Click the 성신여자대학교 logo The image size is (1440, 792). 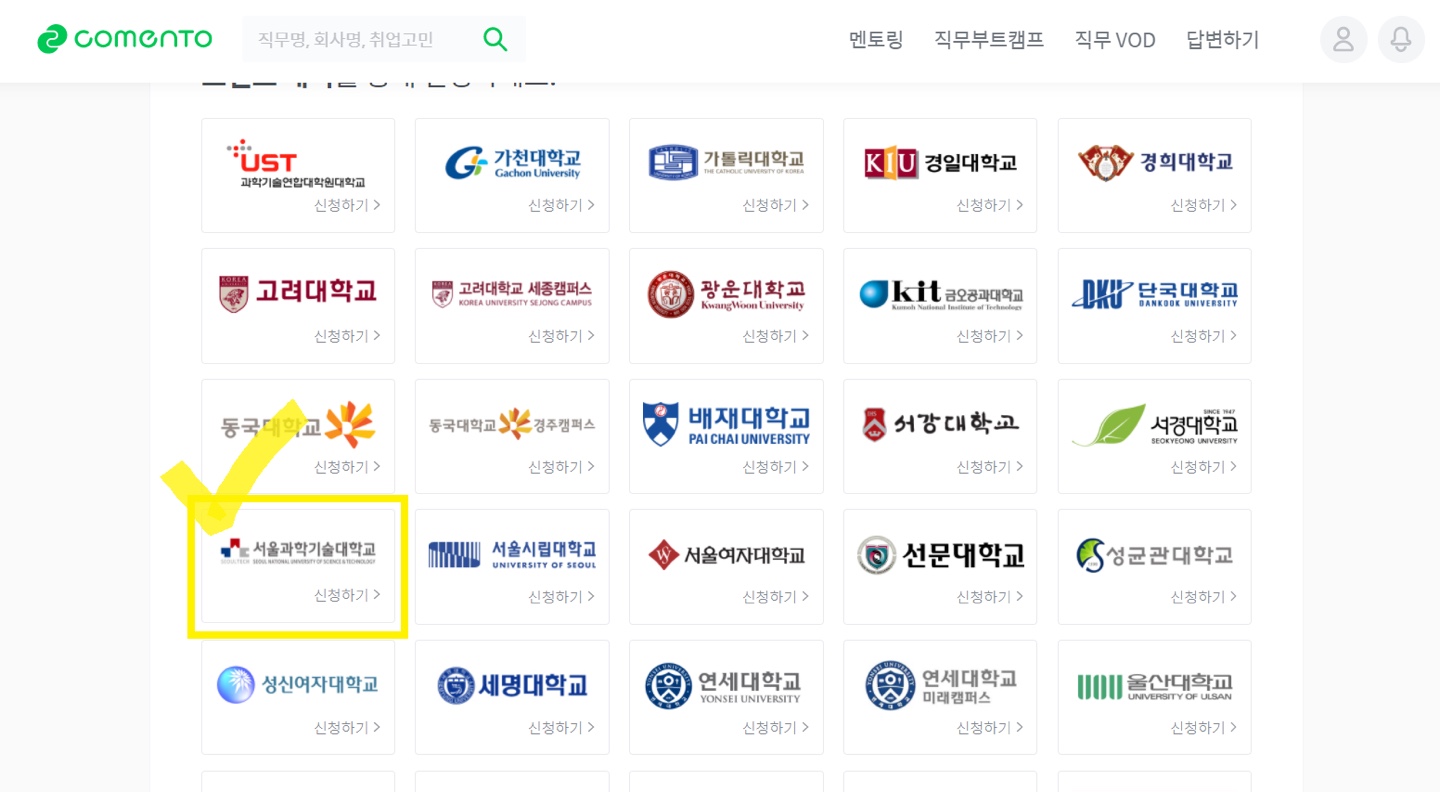coord(298,685)
